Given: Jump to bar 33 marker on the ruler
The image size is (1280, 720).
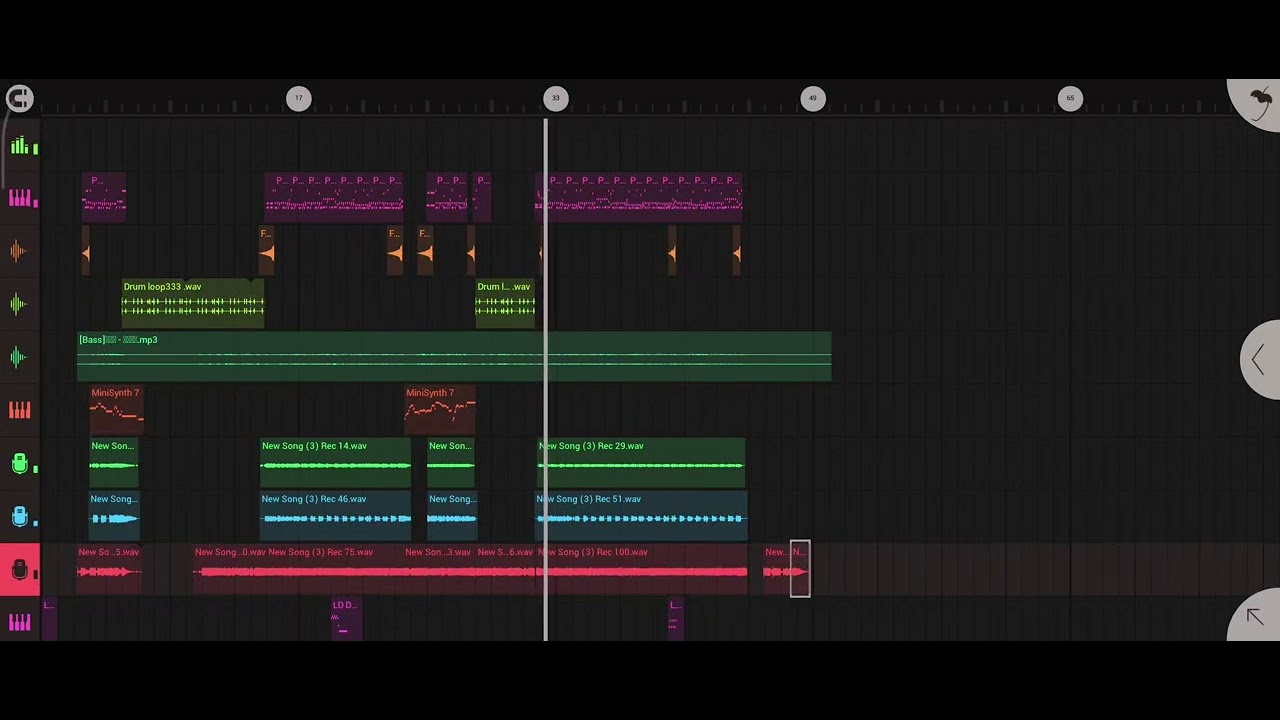Looking at the screenshot, I should pyautogui.click(x=555, y=98).
